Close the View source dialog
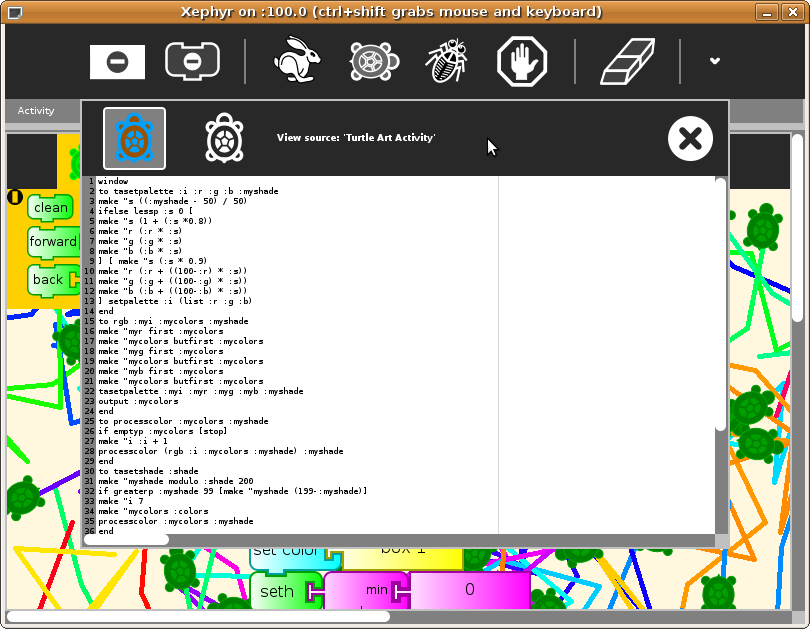 (690, 139)
